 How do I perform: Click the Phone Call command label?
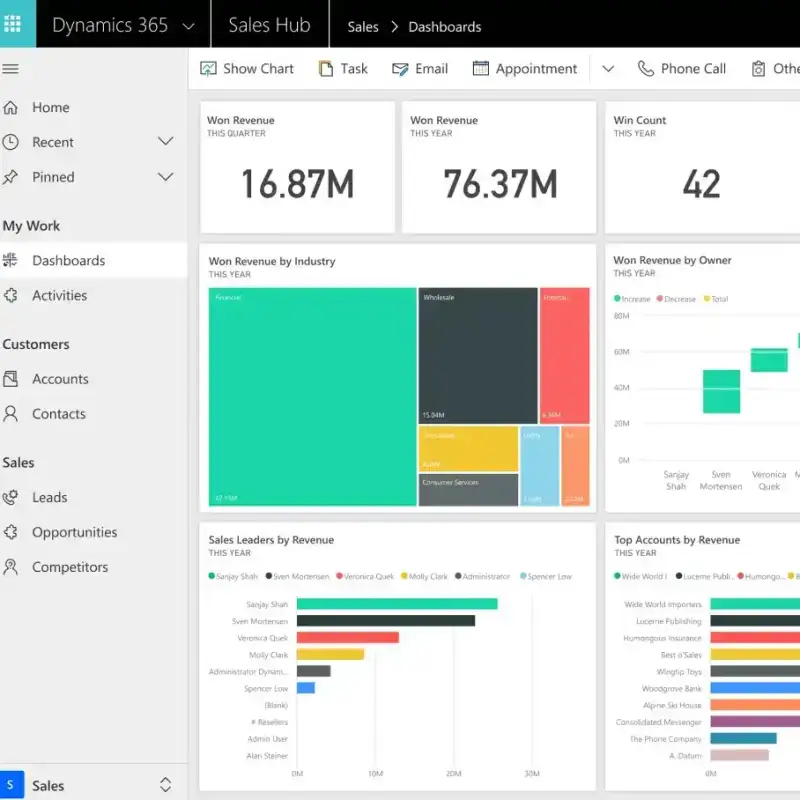click(693, 69)
